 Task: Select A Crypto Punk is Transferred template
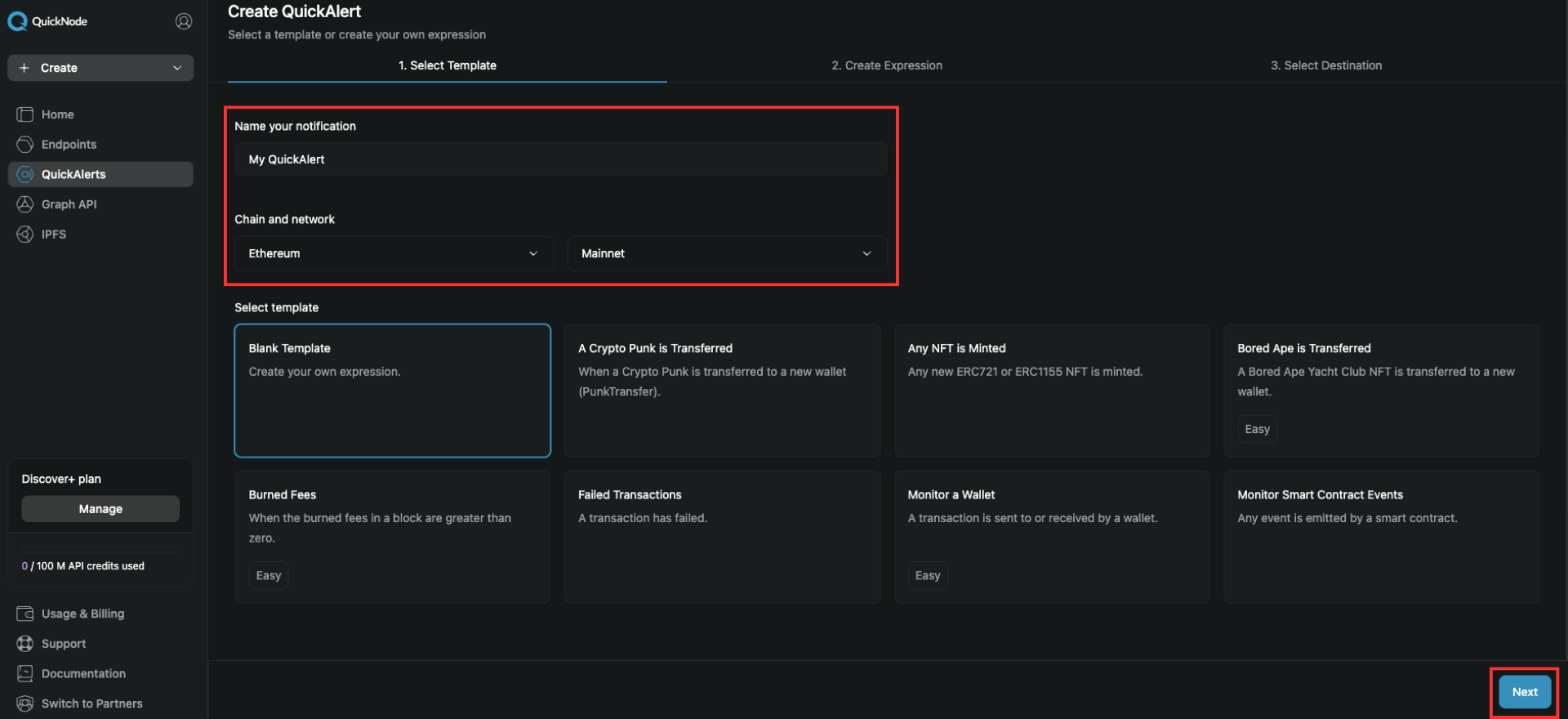coord(722,391)
